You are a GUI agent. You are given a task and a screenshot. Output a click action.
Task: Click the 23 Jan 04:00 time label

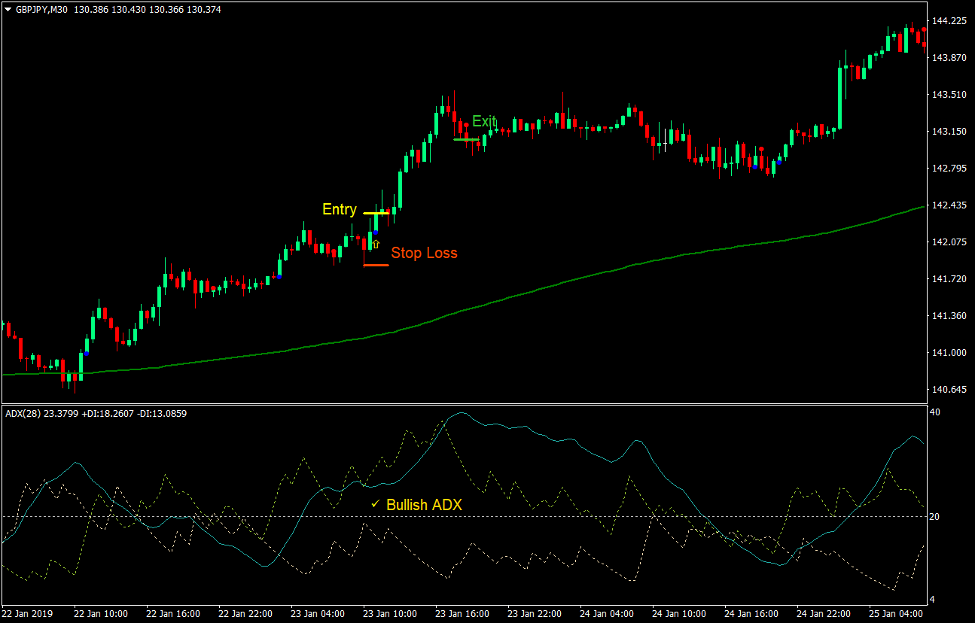coord(318,614)
